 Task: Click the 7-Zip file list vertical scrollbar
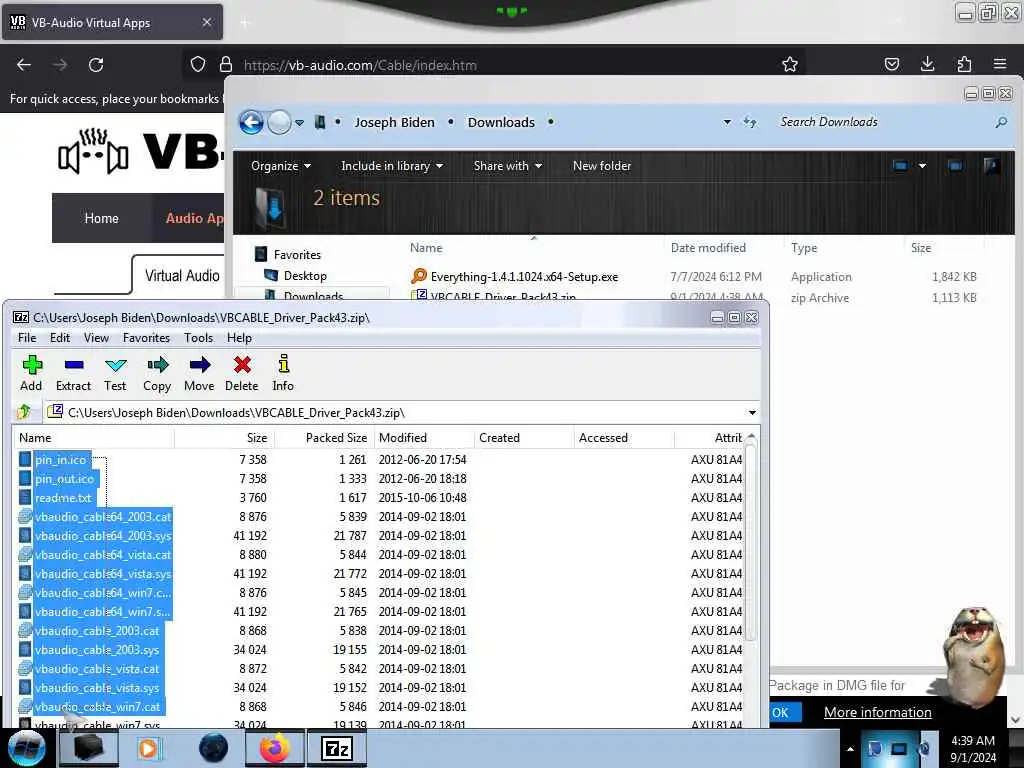[751, 542]
